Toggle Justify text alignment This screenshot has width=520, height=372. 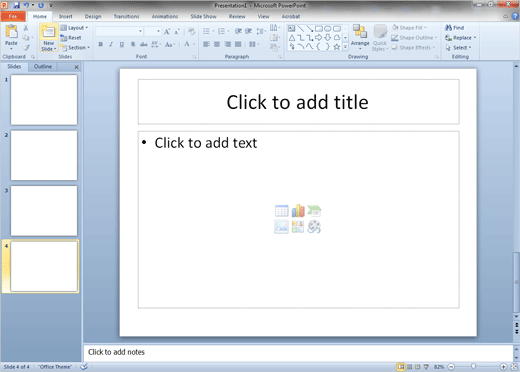(x=238, y=44)
